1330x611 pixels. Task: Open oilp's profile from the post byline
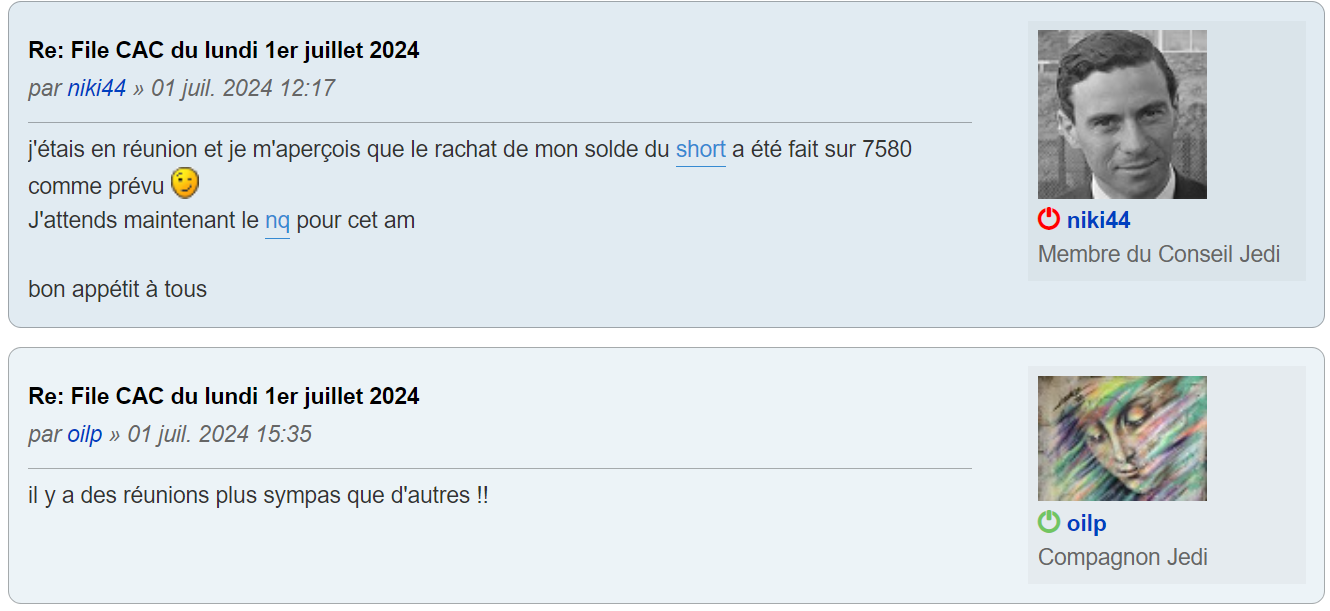[85, 434]
